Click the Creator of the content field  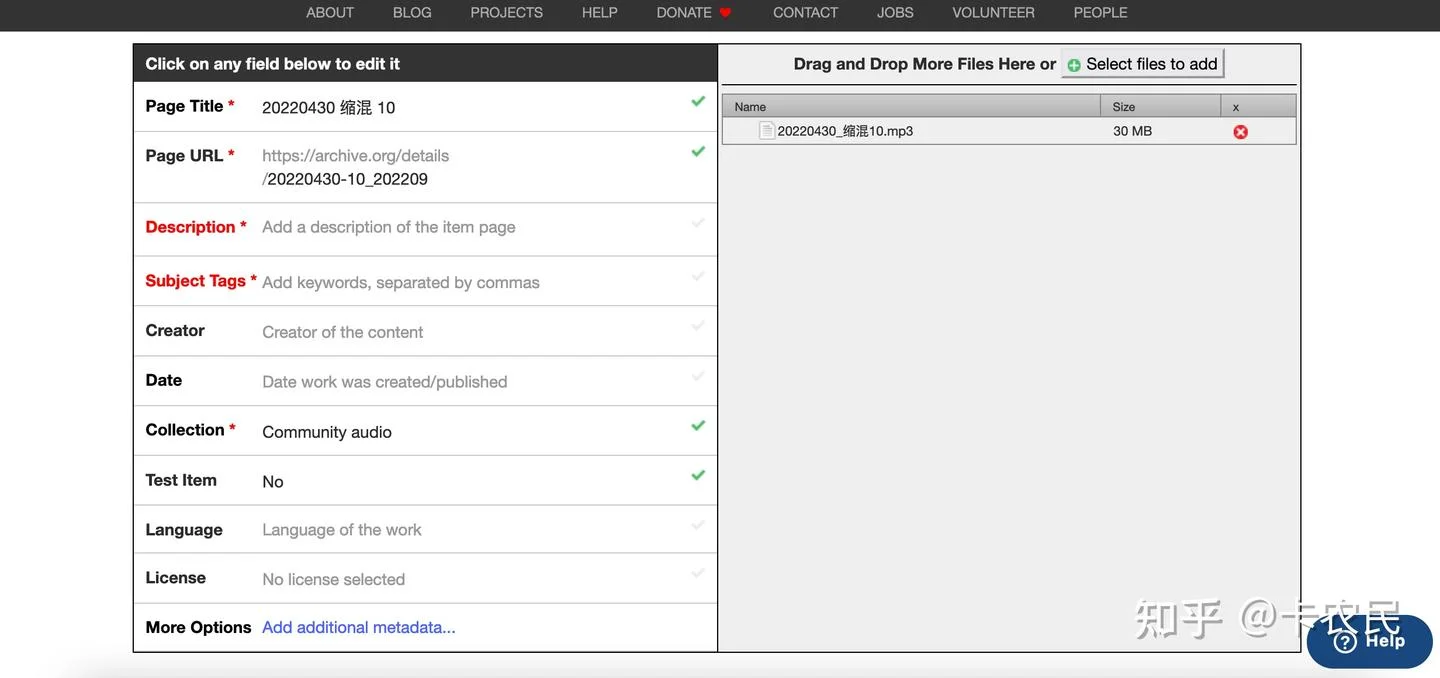tap(343, 332)
